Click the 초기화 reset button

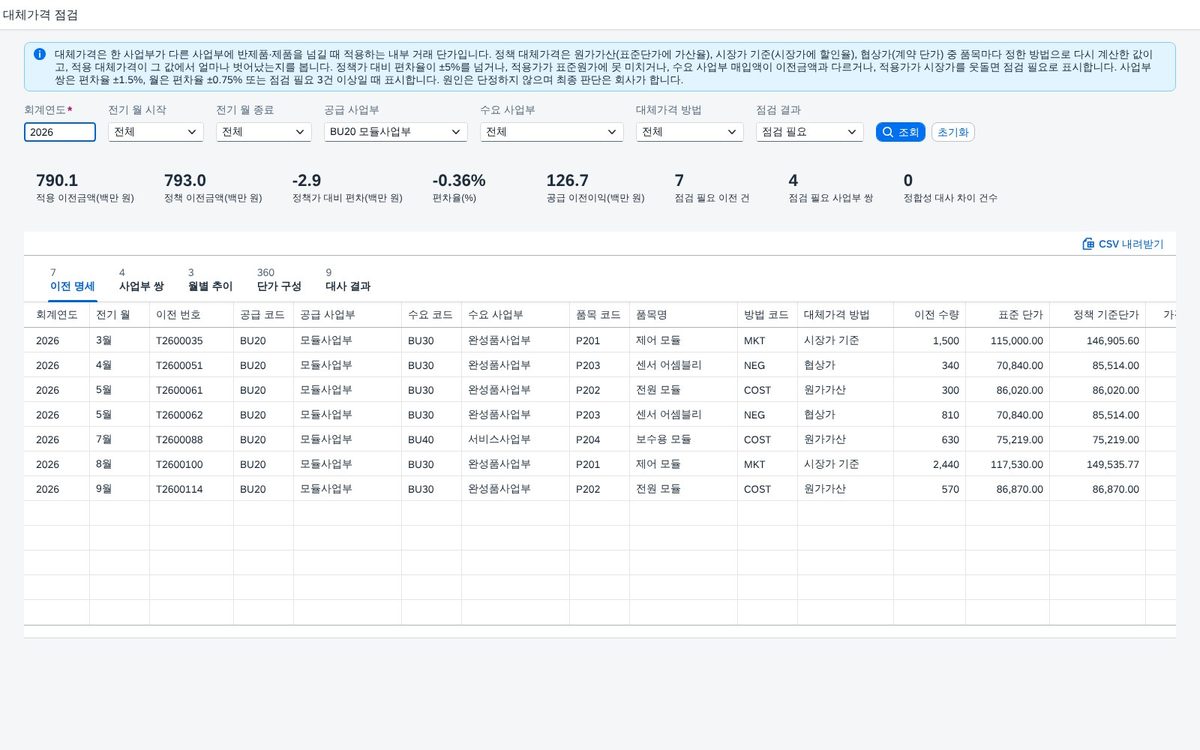point(953,132)
